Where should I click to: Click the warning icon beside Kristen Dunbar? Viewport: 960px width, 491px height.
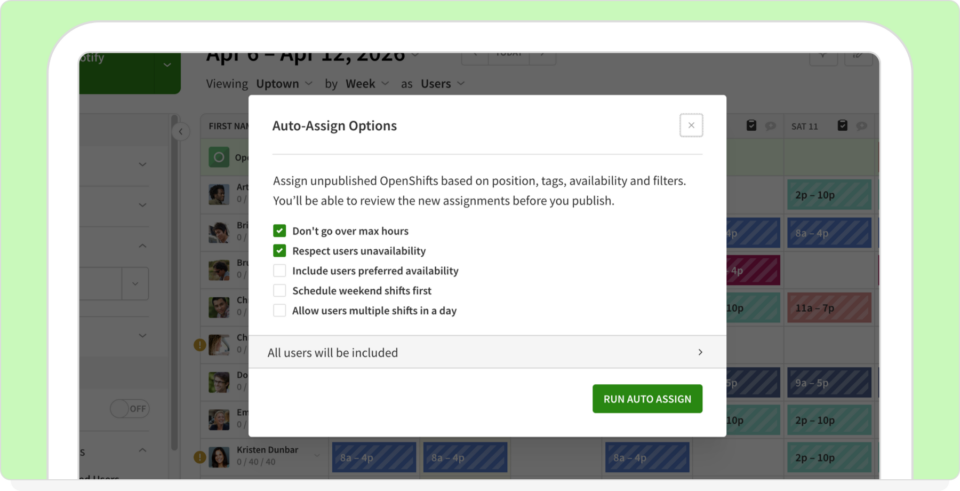click(200, 458)
